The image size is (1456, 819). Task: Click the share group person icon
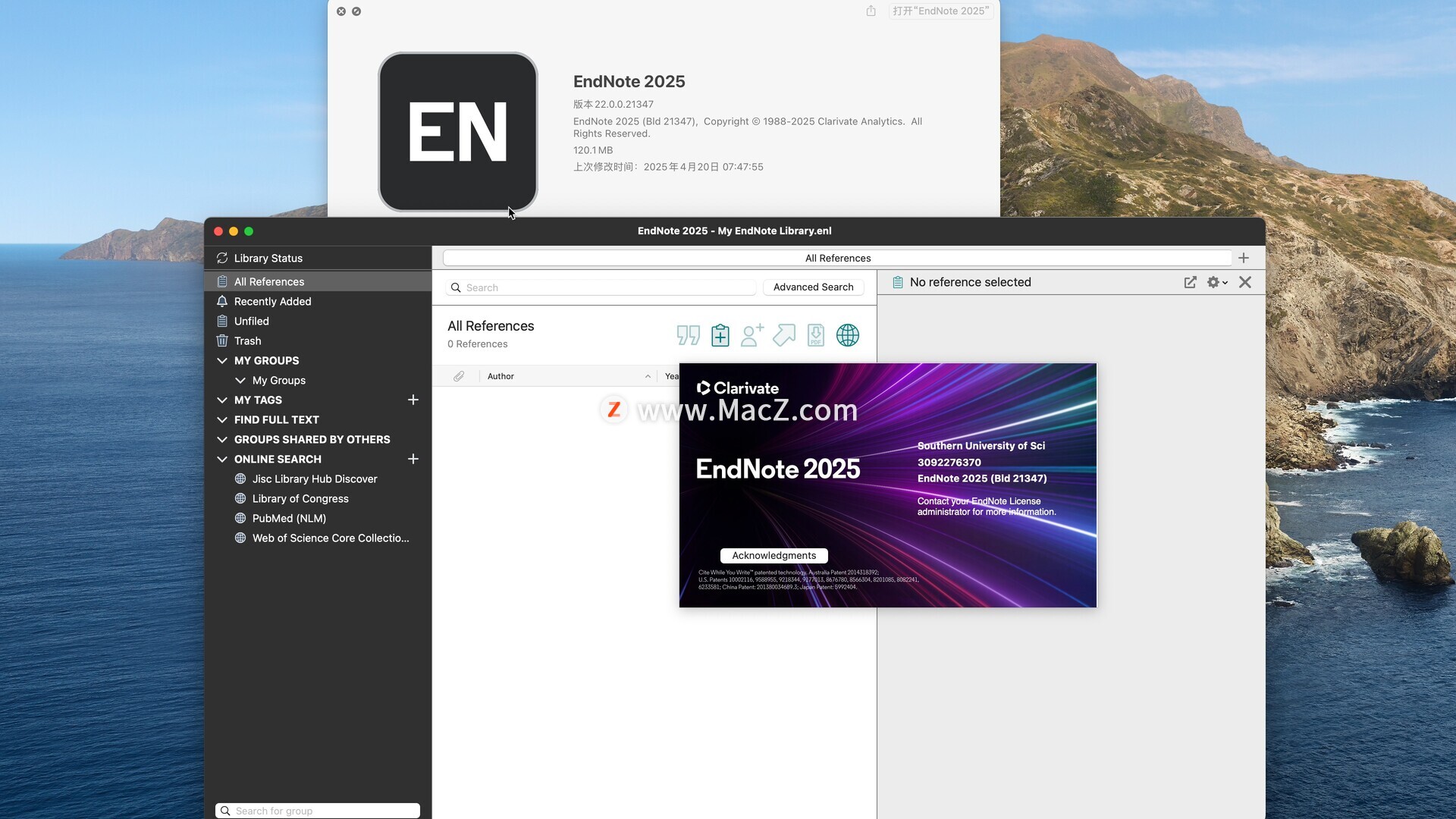click(752, 335)
